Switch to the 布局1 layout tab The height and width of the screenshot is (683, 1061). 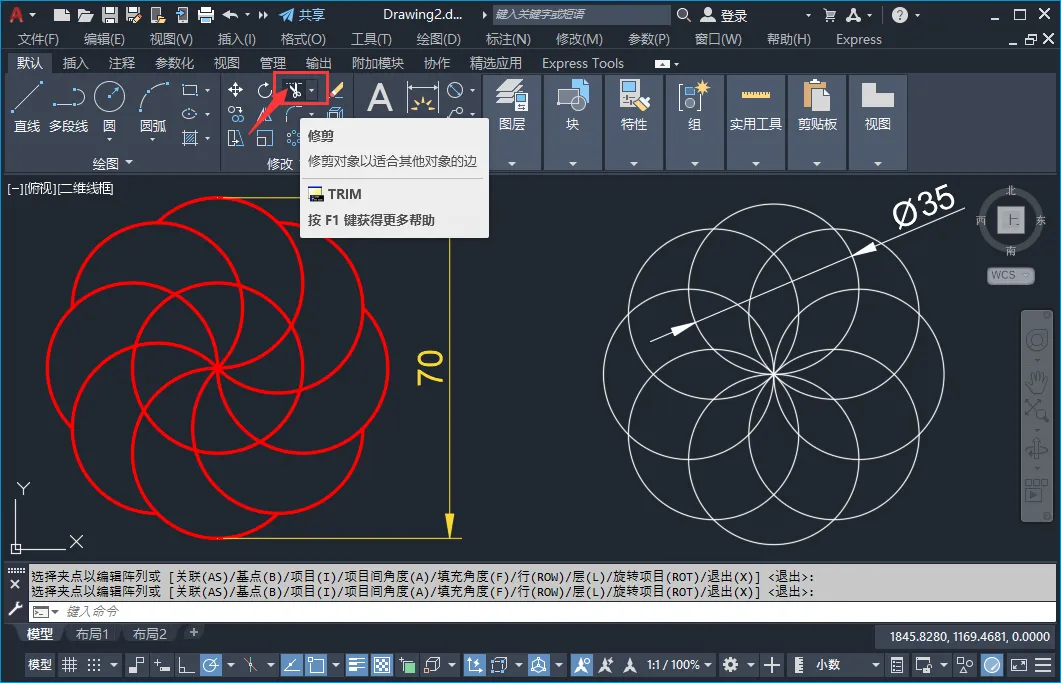92,634
